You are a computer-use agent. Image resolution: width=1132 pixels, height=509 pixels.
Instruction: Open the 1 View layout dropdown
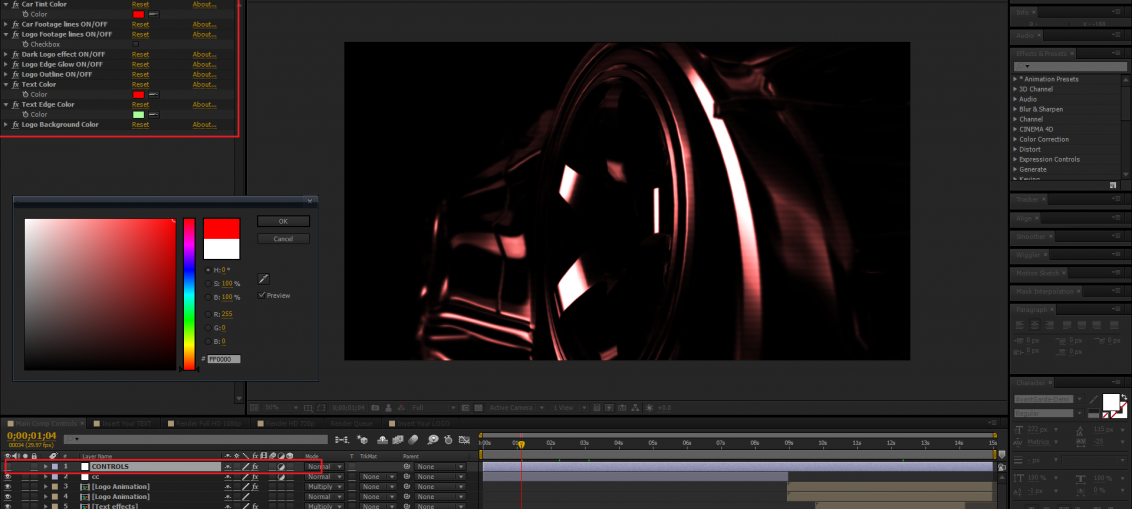click(571, 408)
